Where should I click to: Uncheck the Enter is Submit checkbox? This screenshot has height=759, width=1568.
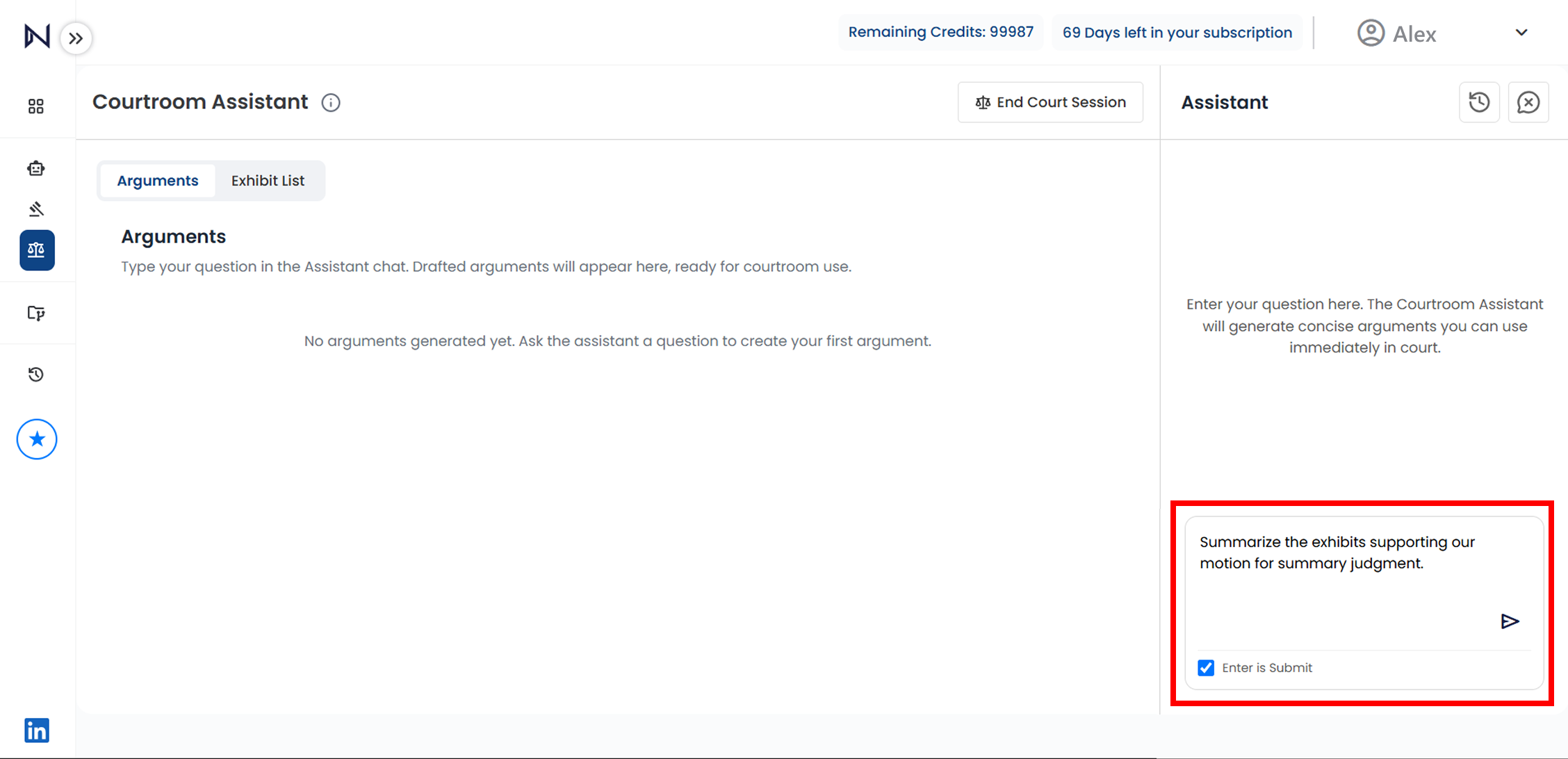click(x=1206, y=668)
